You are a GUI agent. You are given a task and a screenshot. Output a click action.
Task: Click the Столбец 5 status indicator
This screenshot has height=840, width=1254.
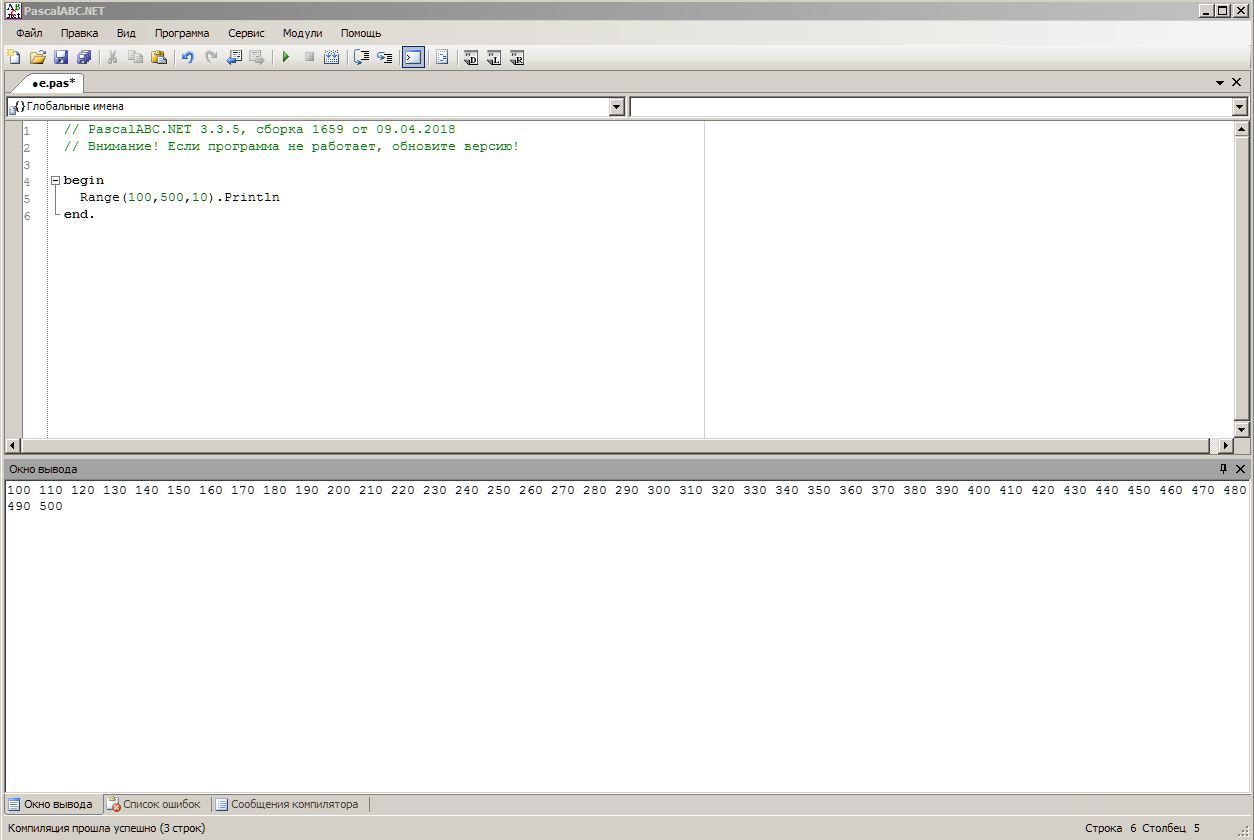(1171, 828)
